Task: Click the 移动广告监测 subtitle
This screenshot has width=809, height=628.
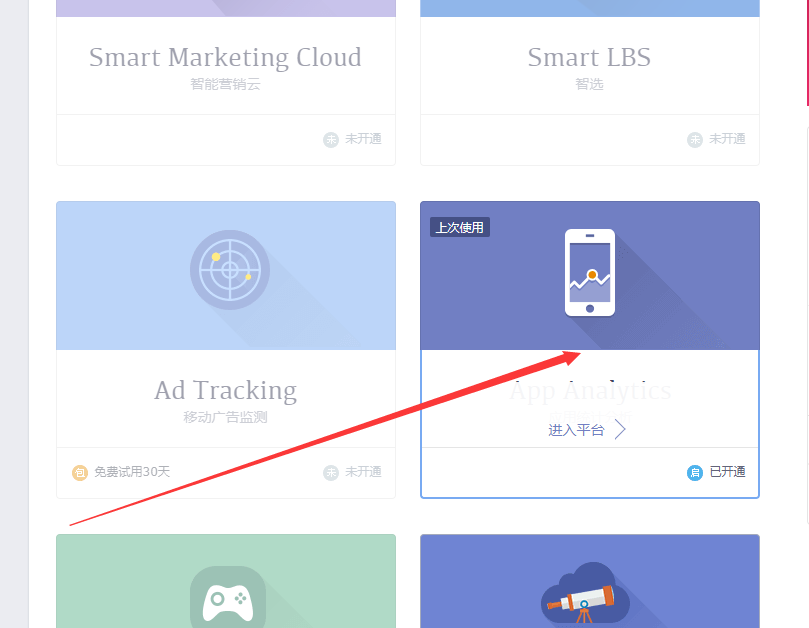Action: 225,417
